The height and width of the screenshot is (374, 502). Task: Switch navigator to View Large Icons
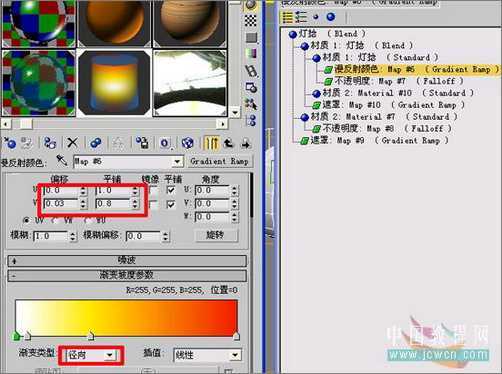pyautogui.click(x=331, y=17)
